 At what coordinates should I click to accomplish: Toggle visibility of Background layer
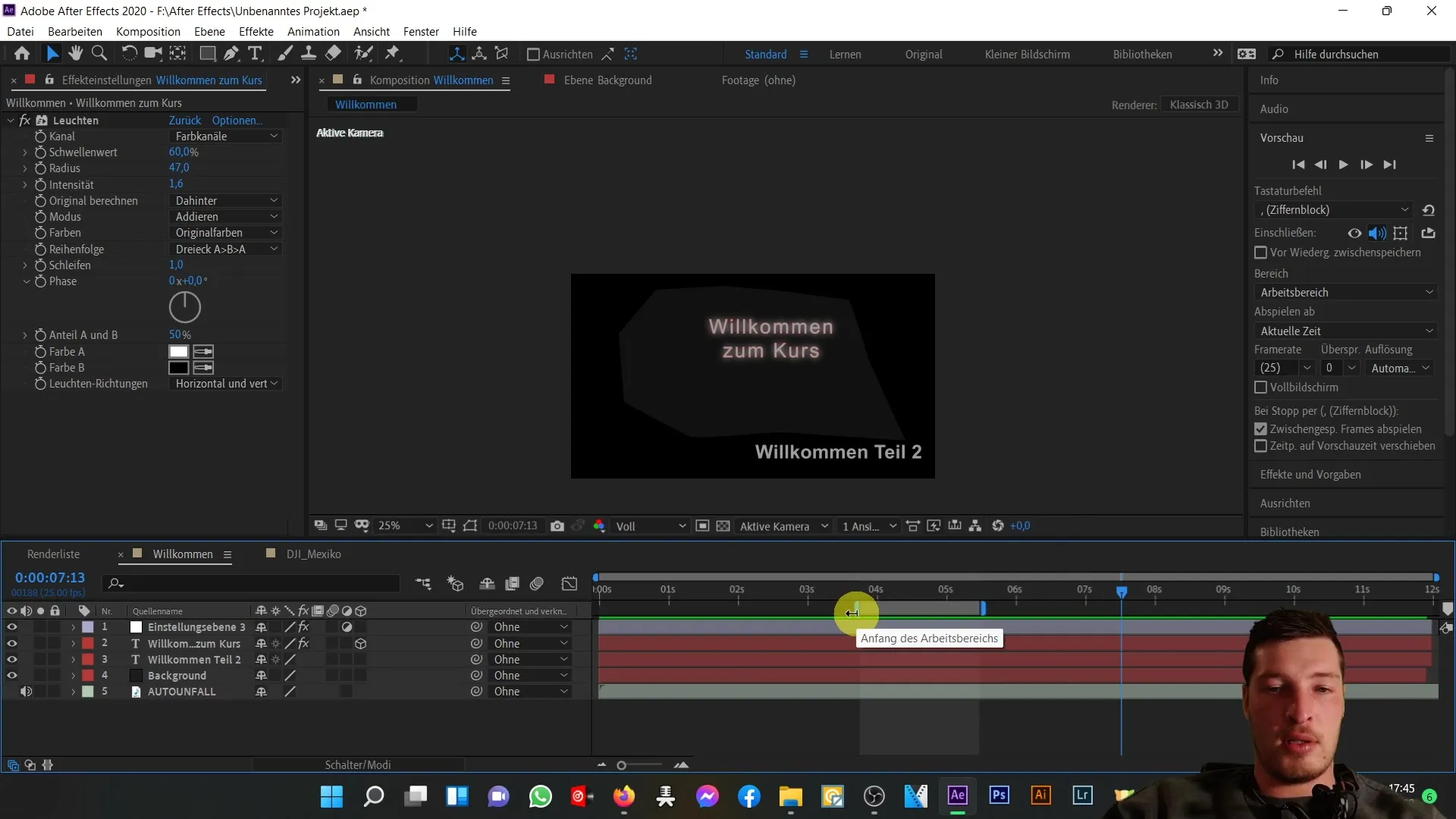(x=11, y=675)
